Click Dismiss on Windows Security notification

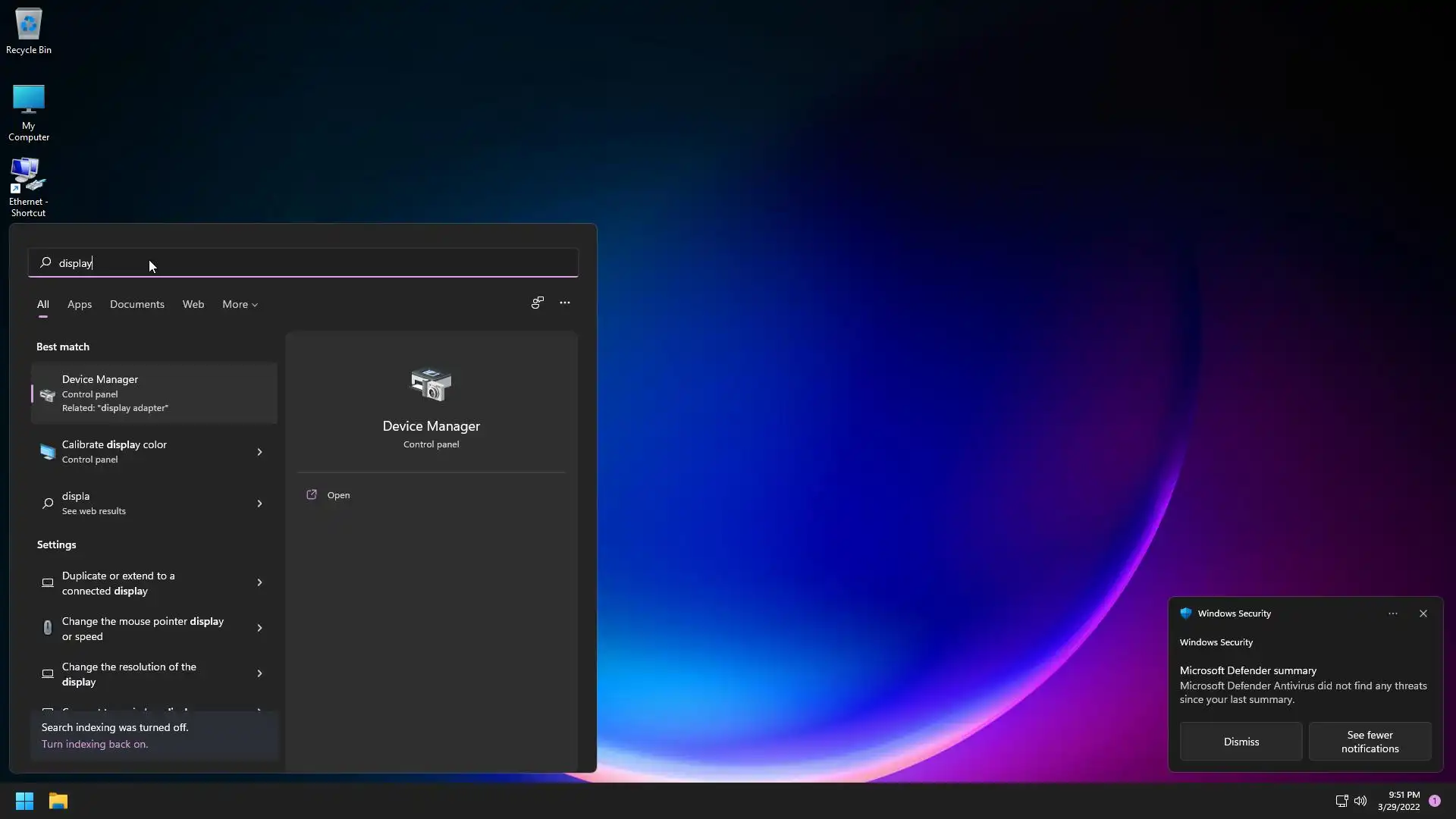pyautogui.click(x=1241, y=742)
